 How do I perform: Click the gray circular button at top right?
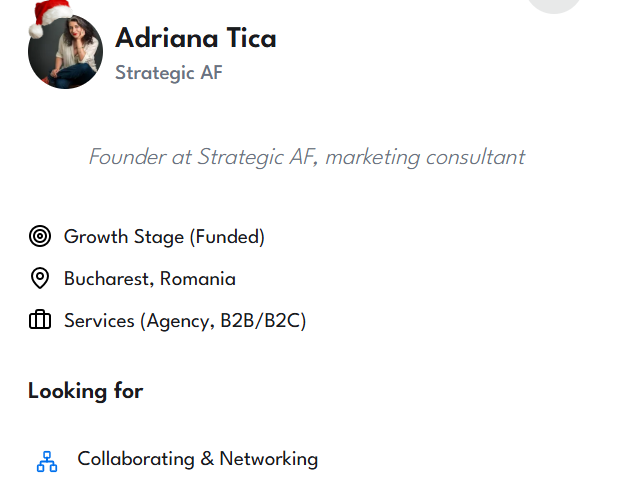click(x=554, y=3)
